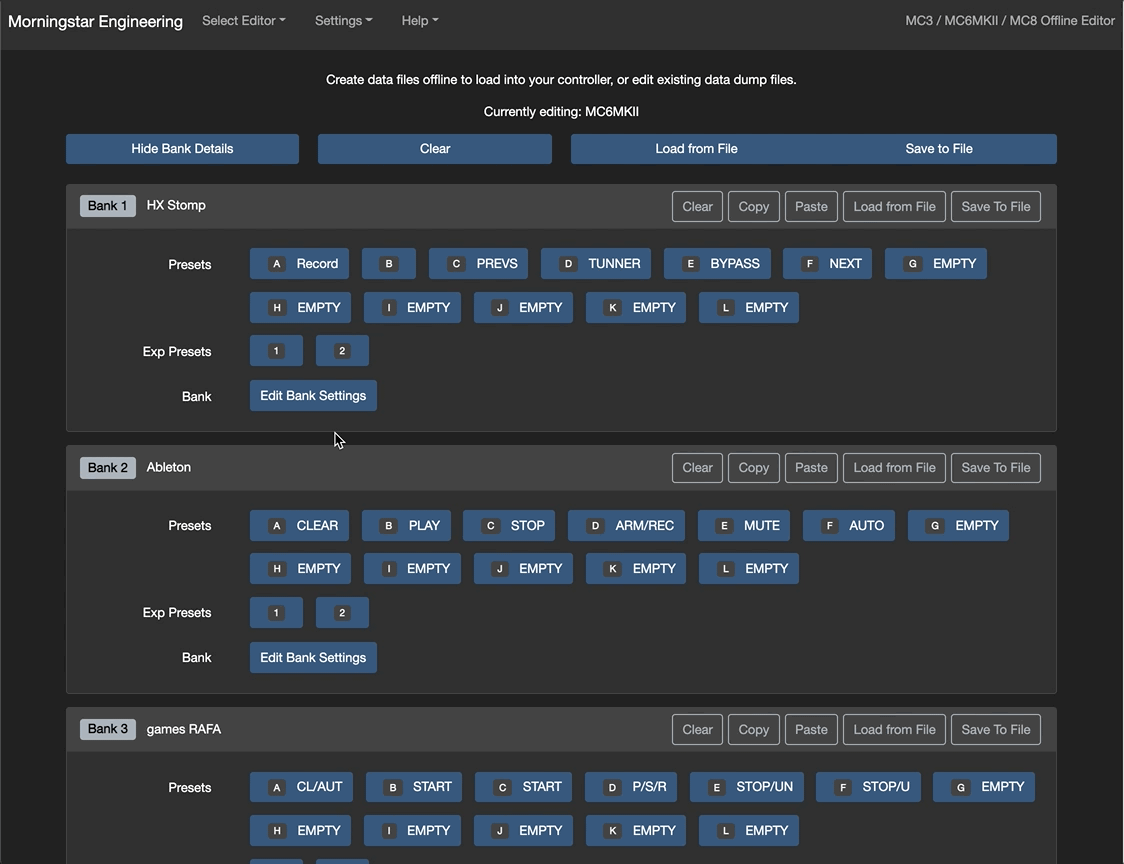The height and width of the screenshot is (864, 1124).
Task: Expand the Settings menu
Action: [343, 20]
